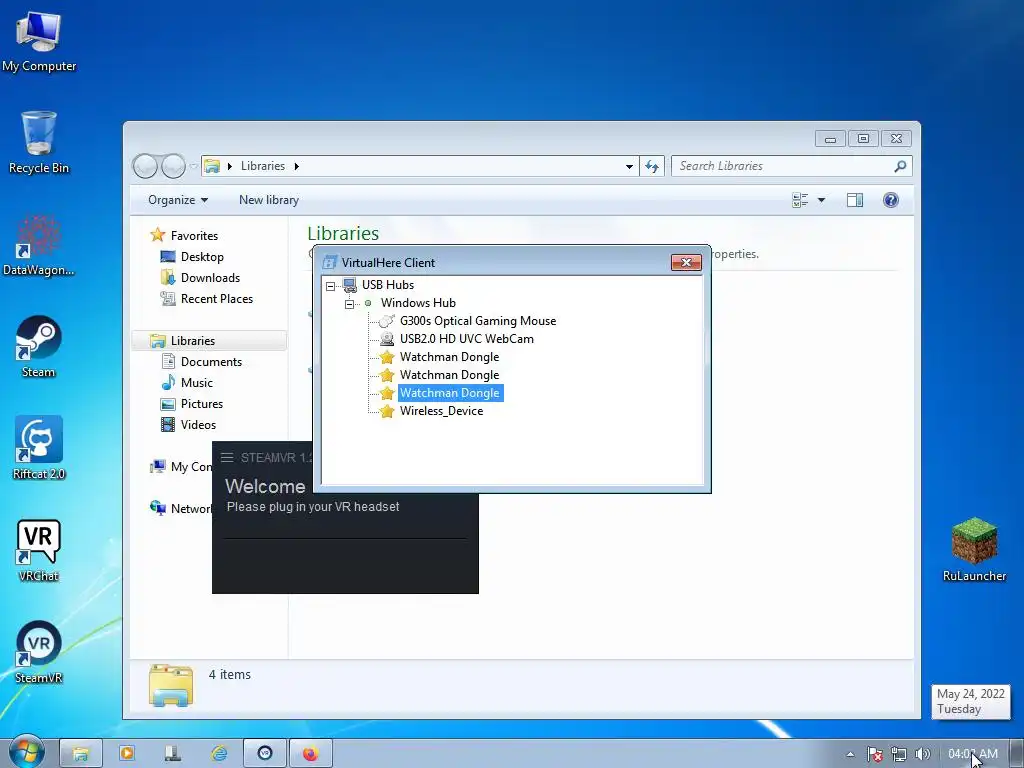
Task: Open the address bar history dropdown
Action: 629,167
